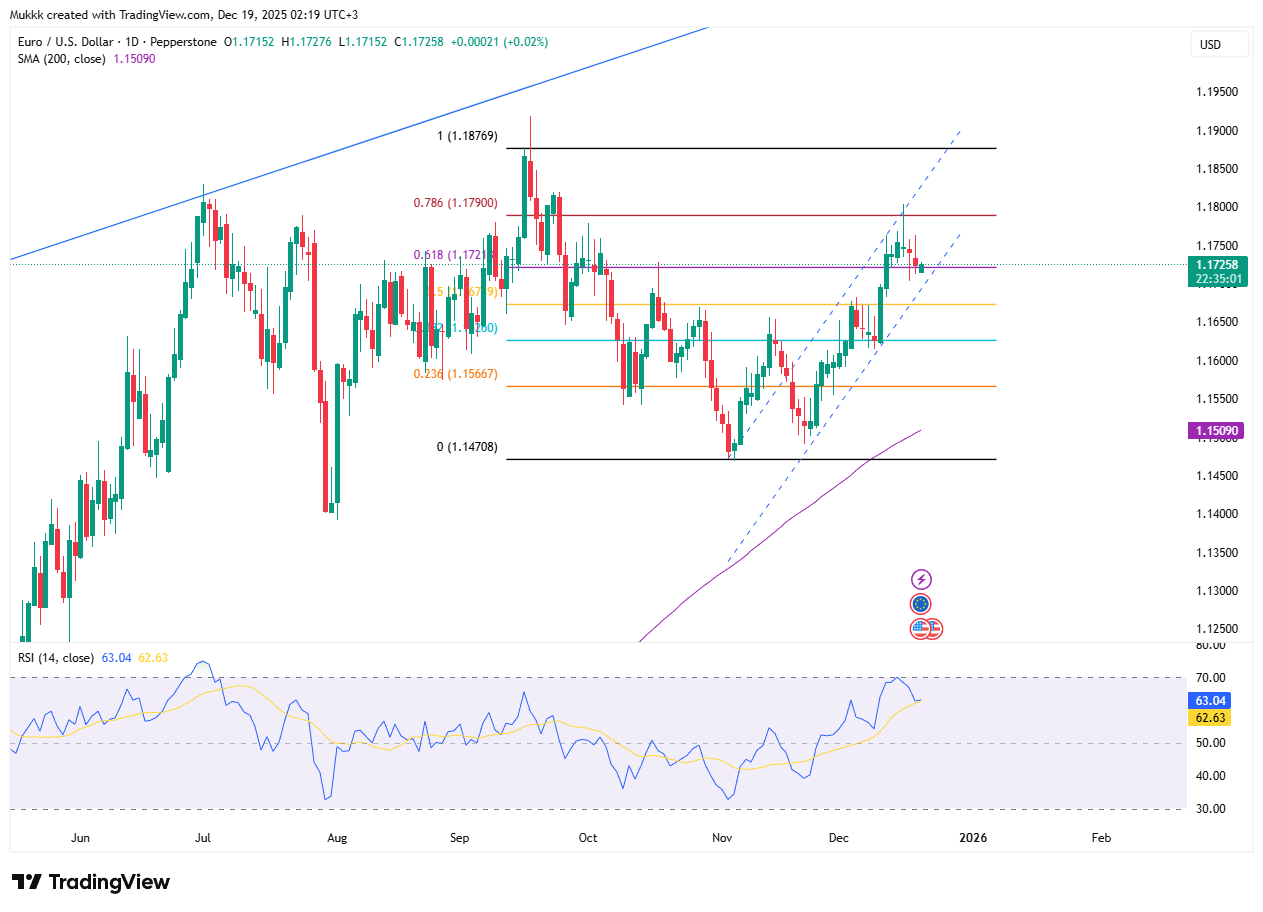This screenshot has width=1263, height=912.
Task: Click the RSI 70.00 scale level
Action: [1209, 678]
